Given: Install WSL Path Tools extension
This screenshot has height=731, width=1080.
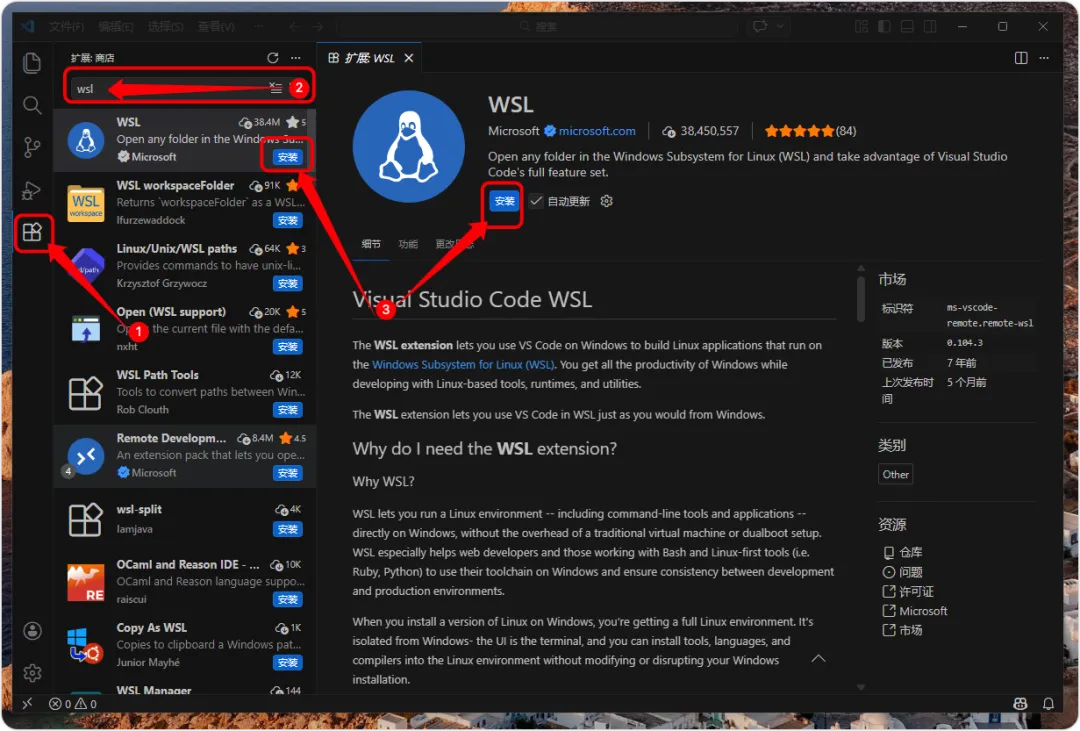Looking at the screenshot, I should pos(287,410).
